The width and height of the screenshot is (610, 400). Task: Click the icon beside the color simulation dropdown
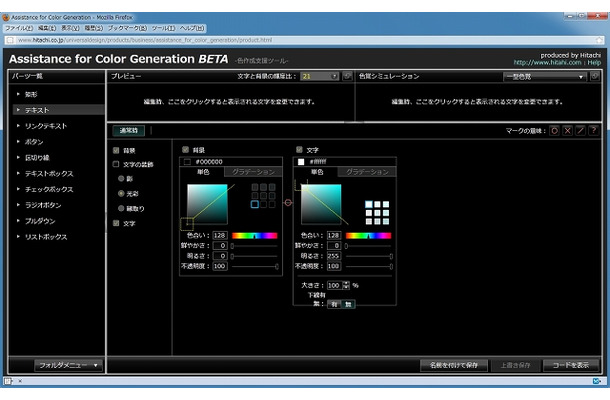point(594,76)
